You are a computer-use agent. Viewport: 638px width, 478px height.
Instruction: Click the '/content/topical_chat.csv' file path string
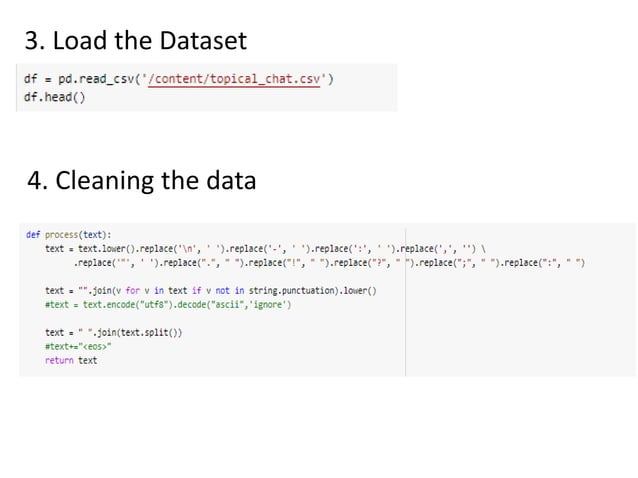pos(234,79)
